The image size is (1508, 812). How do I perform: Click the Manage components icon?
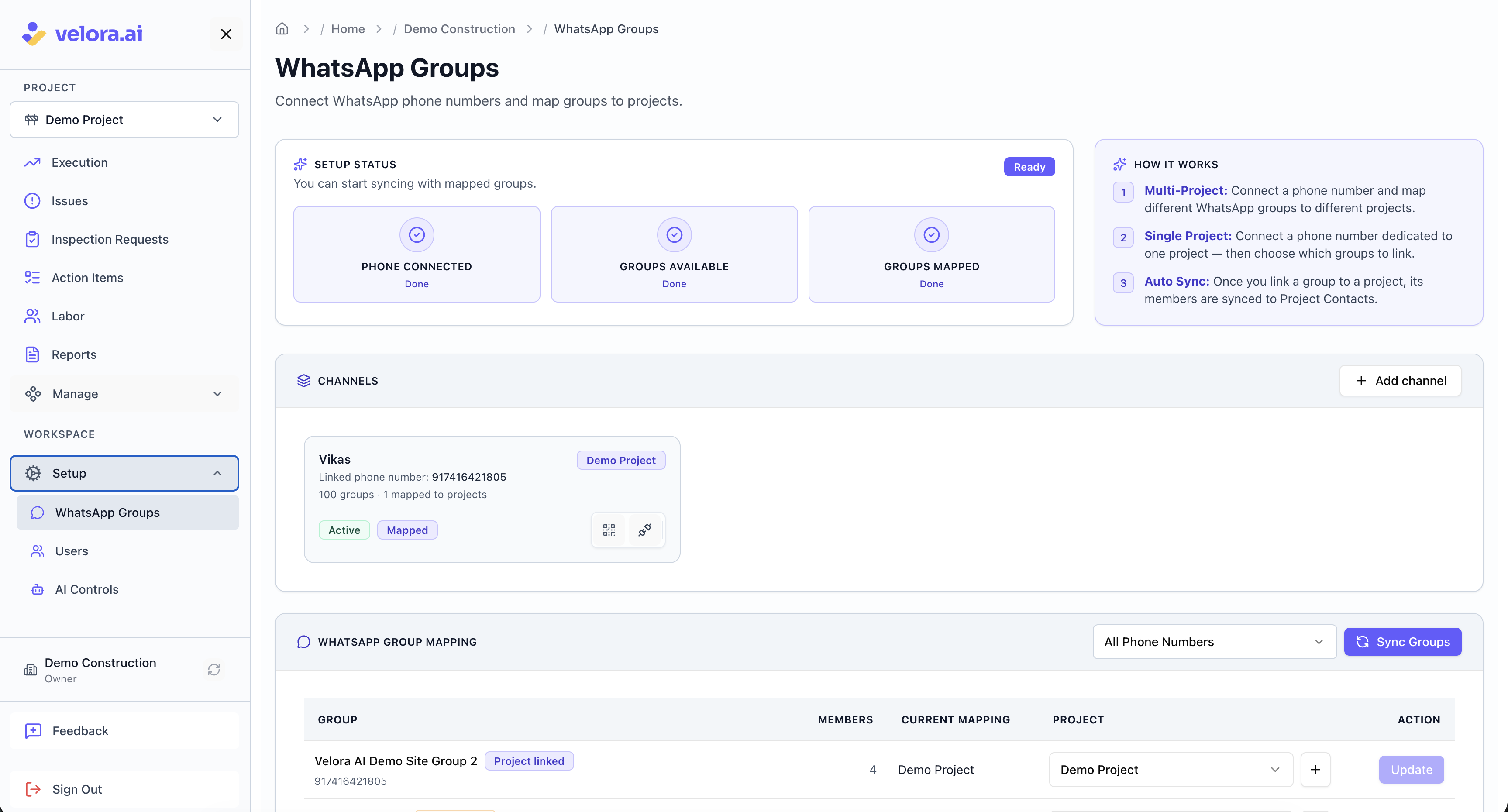33,394
